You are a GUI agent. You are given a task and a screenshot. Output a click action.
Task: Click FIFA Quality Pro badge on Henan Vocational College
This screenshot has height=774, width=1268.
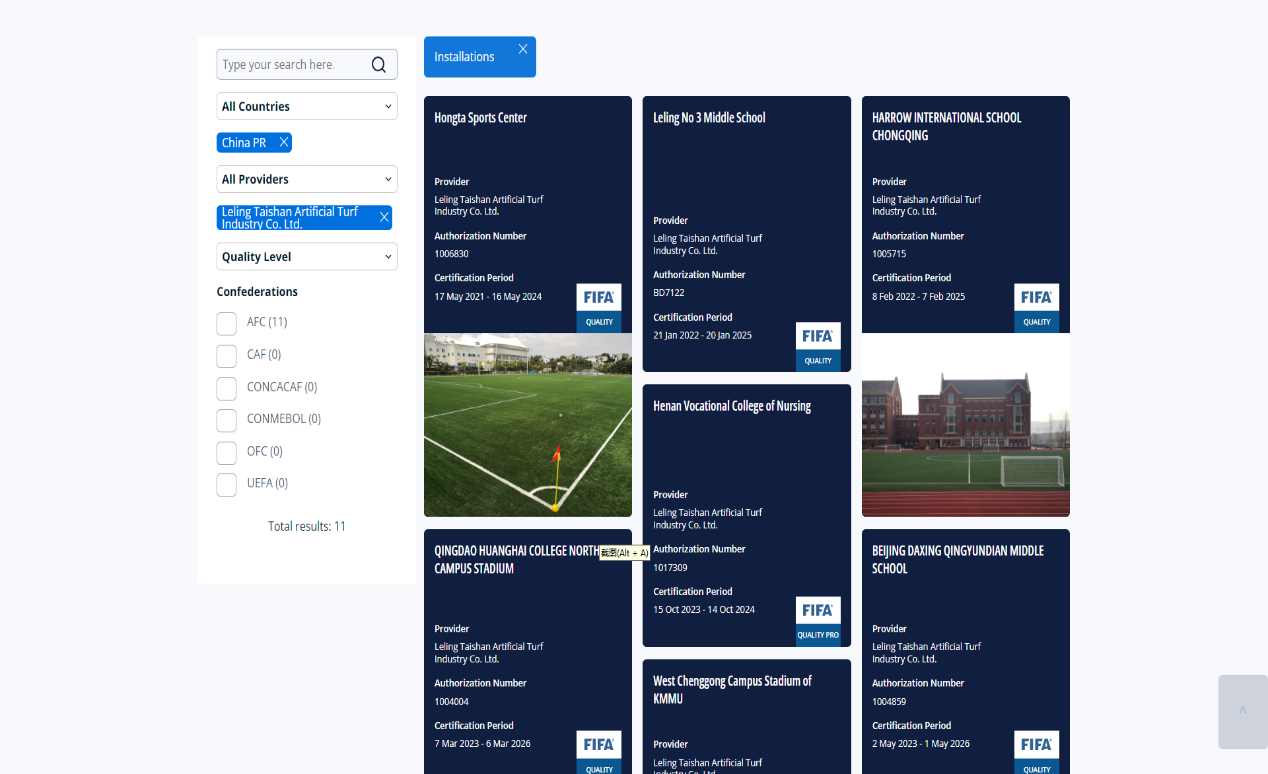point(818,621)
